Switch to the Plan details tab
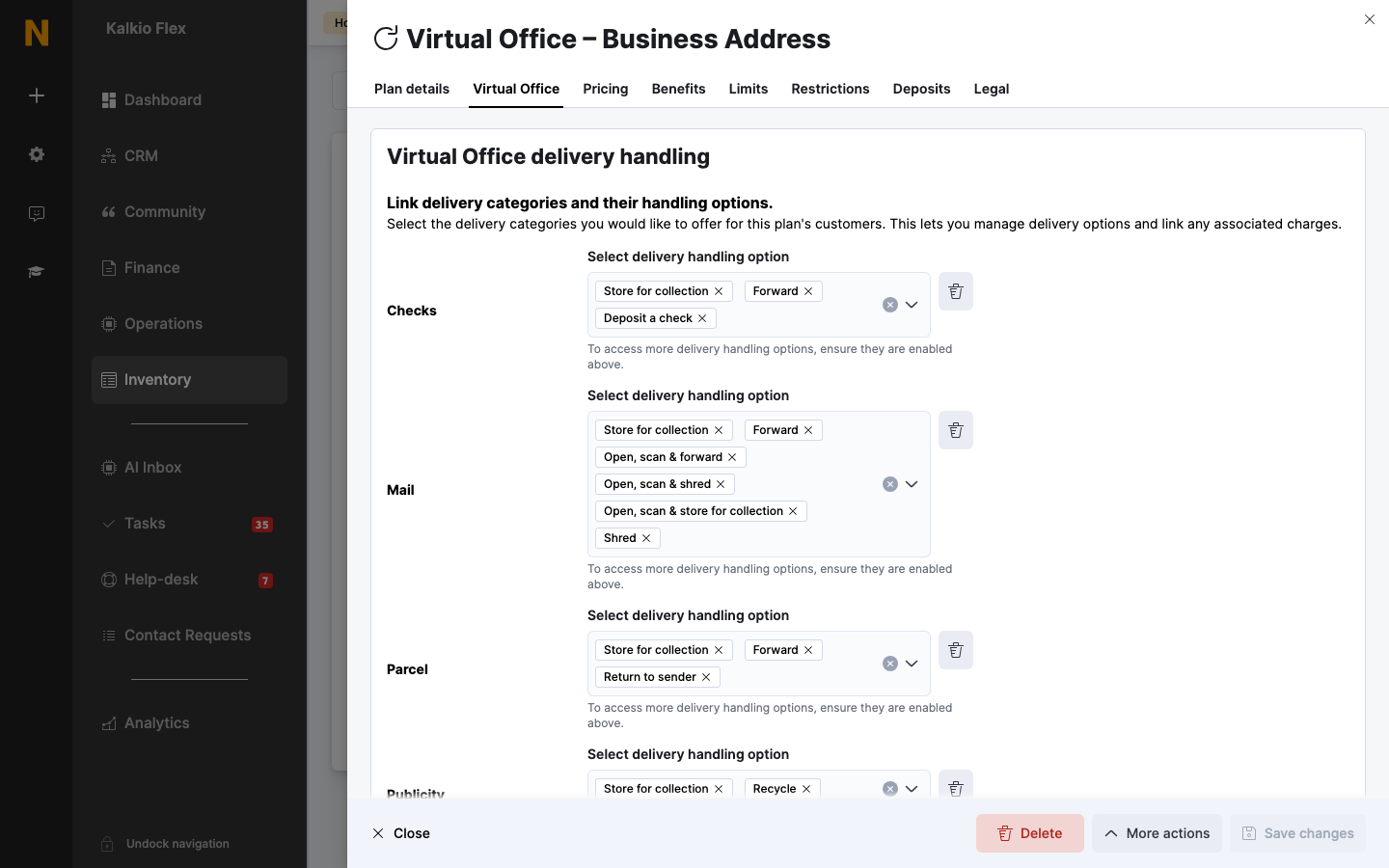The image size is (1389, 868). 412,89
